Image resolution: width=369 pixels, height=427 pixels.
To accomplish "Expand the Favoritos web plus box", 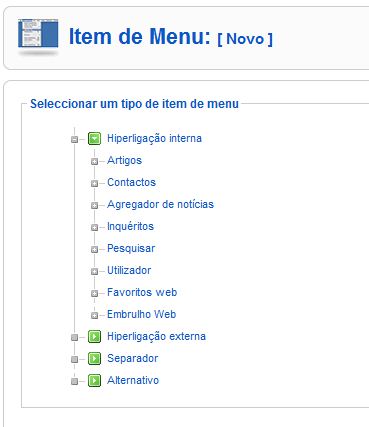I will click(94, 294).
